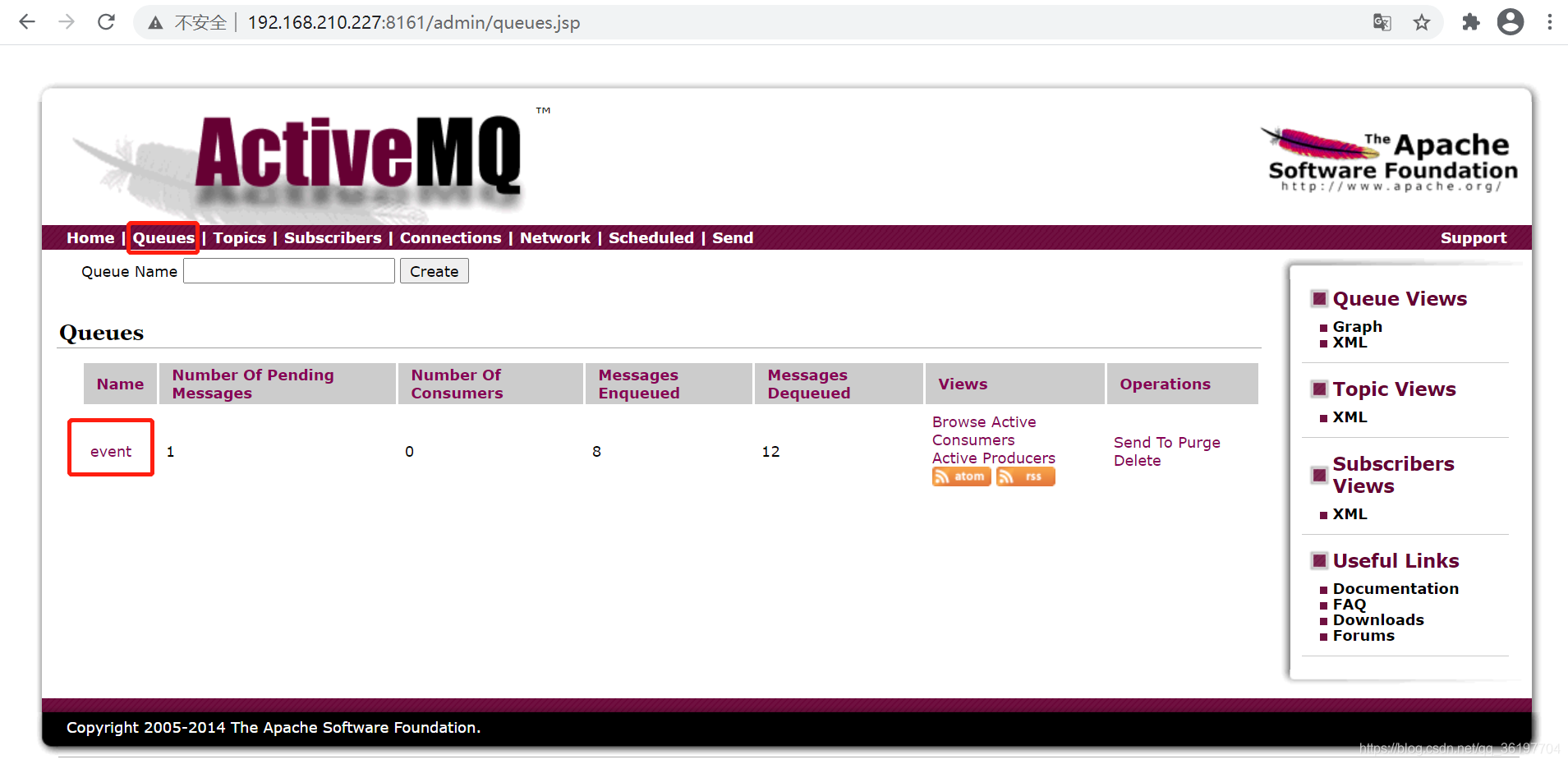1568x764 pixels.
Task: Click the dequeued count 12
Action: coord(770,451)
